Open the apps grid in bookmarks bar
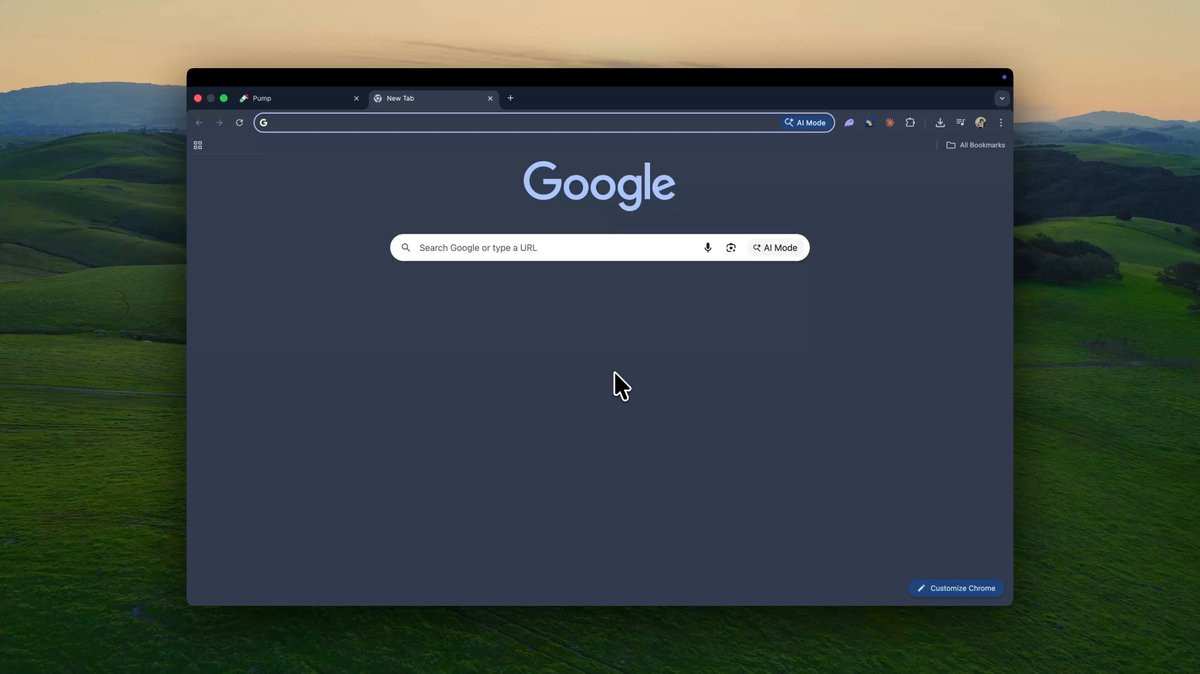Image resolution: width=1200 pixels, height=674 pixels. [197, 145]
